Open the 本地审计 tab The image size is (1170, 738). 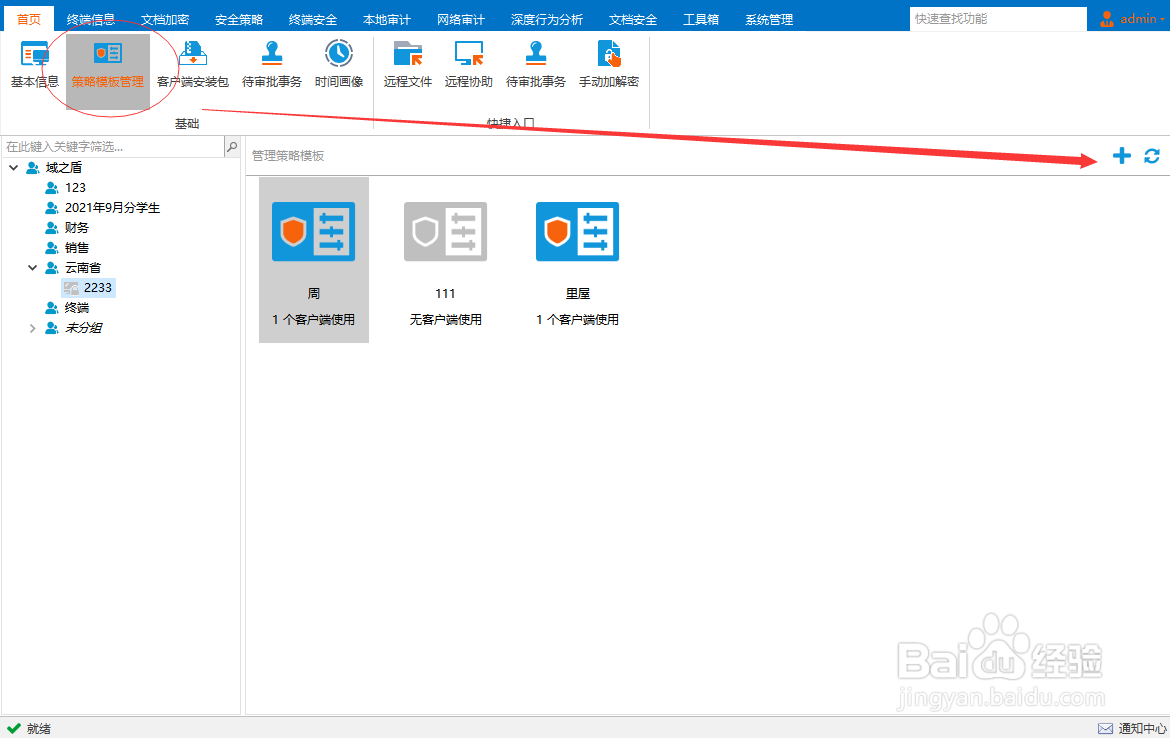[387, 19]
